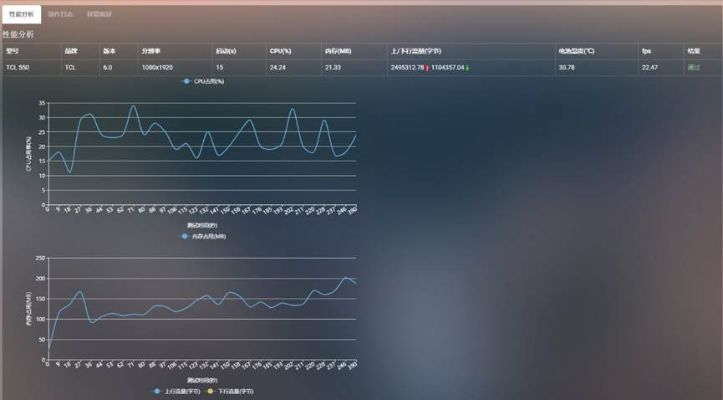
Task: Click the highest peak of CPU chart line
Action: (x=133, y=105)
